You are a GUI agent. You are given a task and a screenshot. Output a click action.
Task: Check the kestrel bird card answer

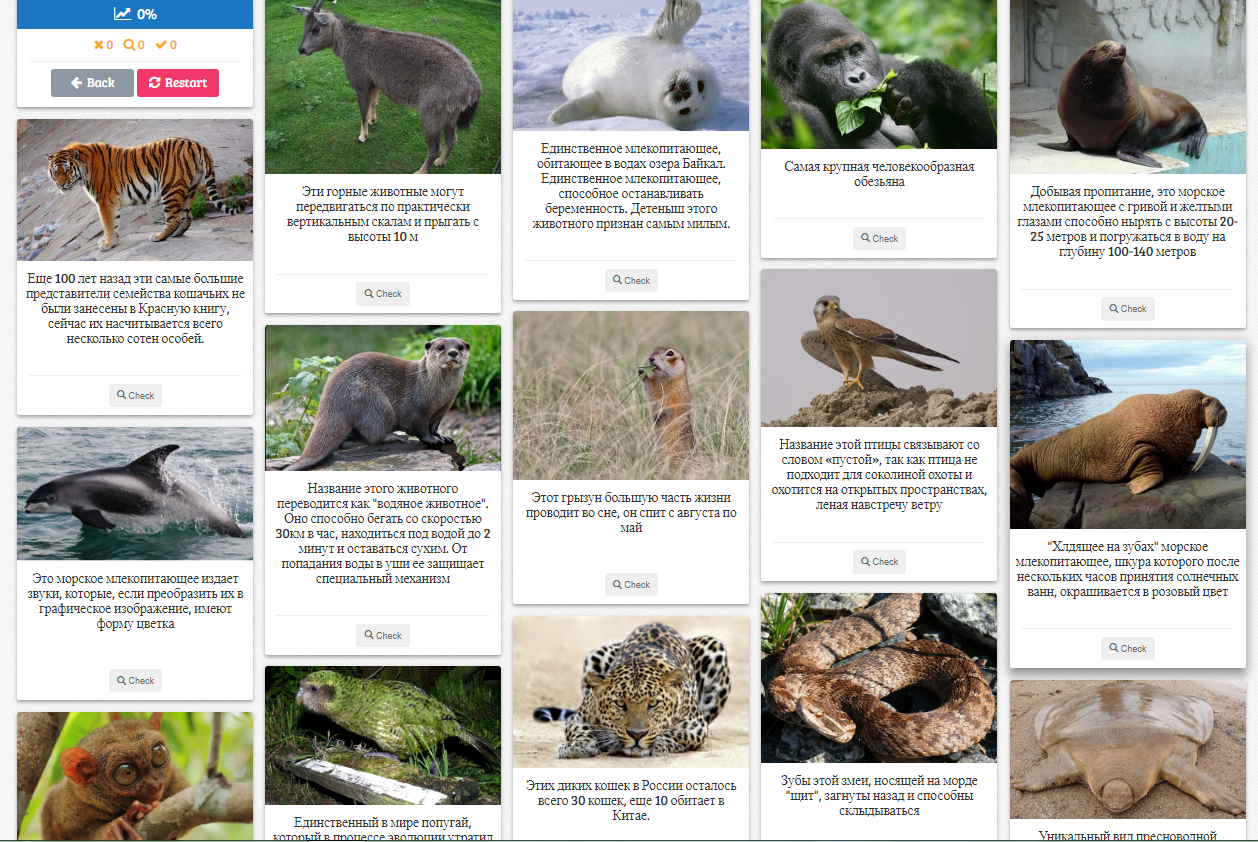879,561
